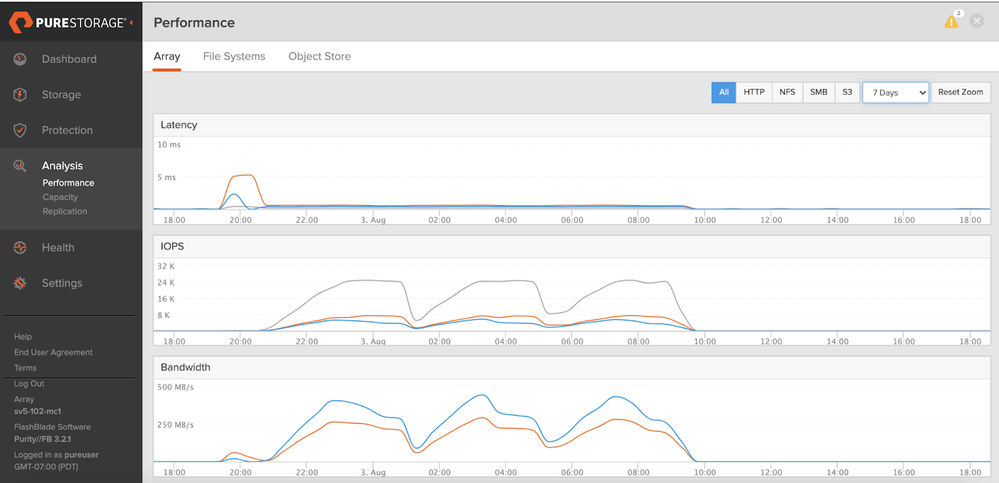
Task: Click the GMT-07:00 (PDT) timezone text
Action: pyautogui.click(x=47, y=466)
